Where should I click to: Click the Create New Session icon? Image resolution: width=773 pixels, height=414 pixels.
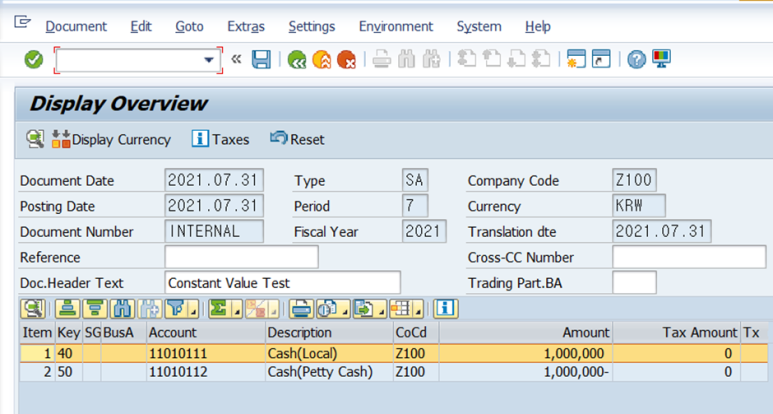coord(576,59)
